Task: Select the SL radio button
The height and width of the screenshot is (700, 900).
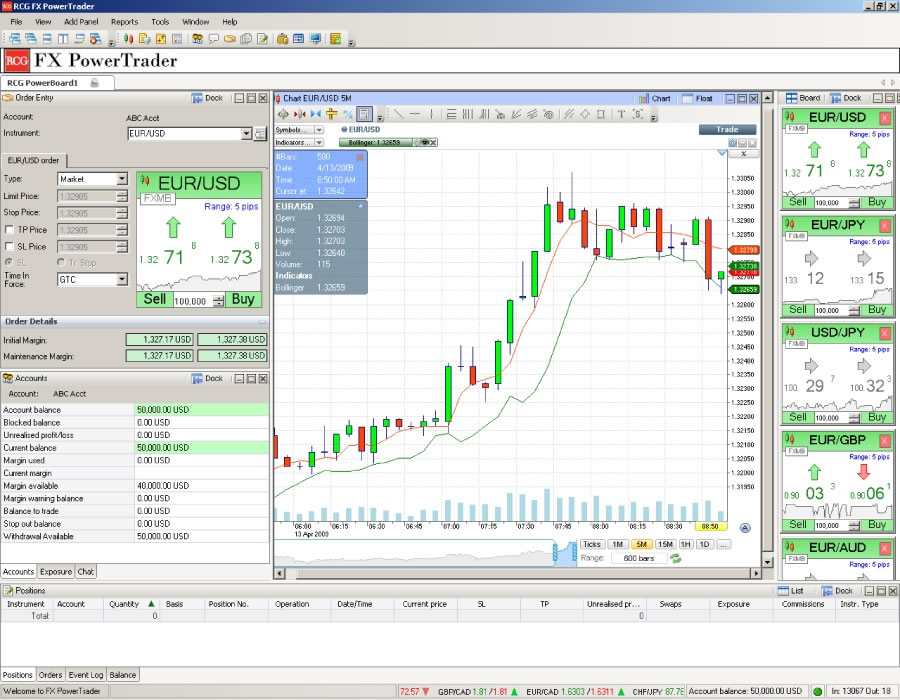Action: (9, 262)
